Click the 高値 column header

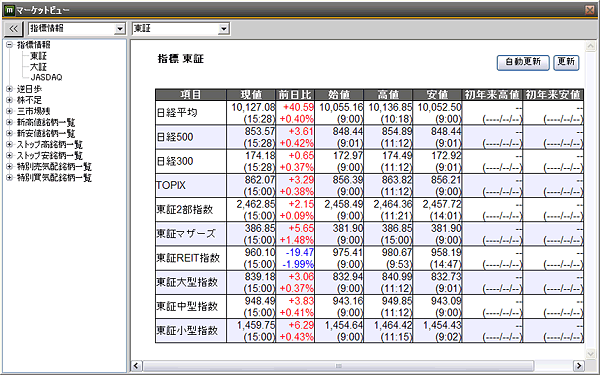pos(388,95)
